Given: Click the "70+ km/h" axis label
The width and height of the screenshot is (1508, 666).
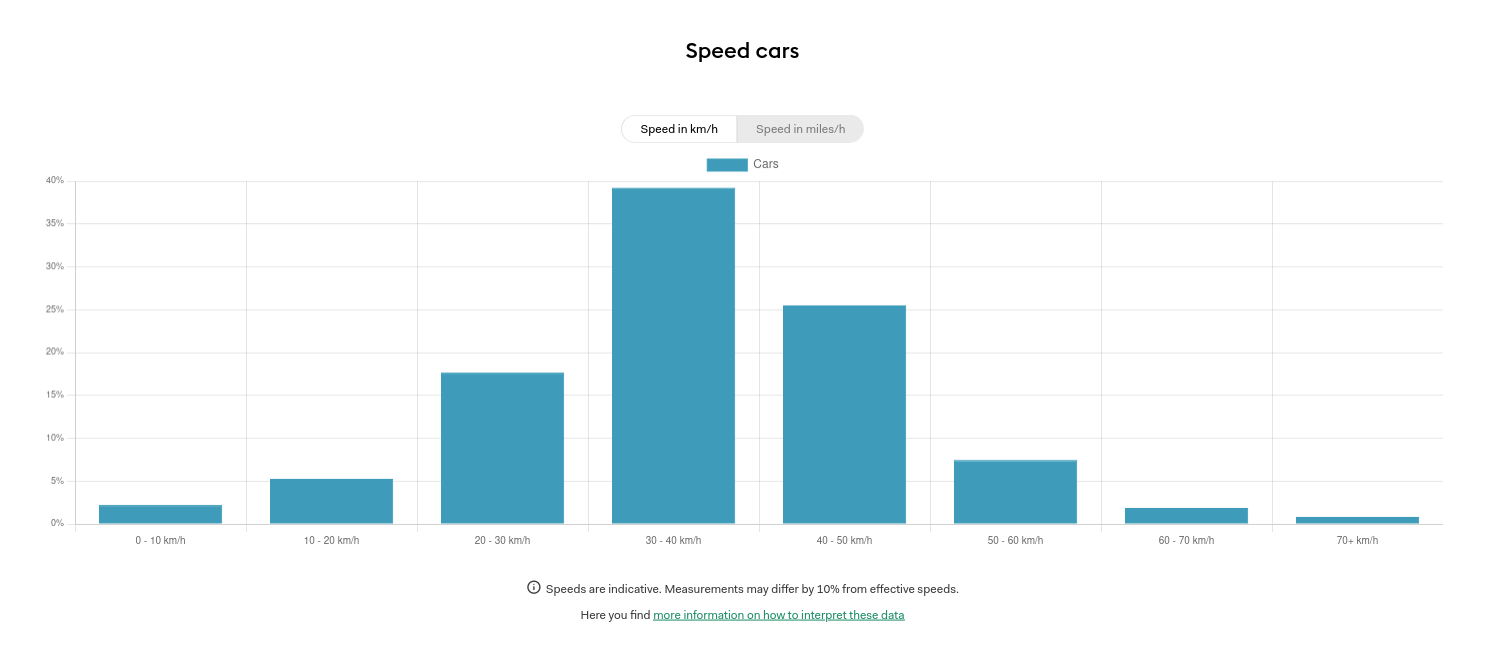Looking at the screenshot, I should click(1357, 541).
